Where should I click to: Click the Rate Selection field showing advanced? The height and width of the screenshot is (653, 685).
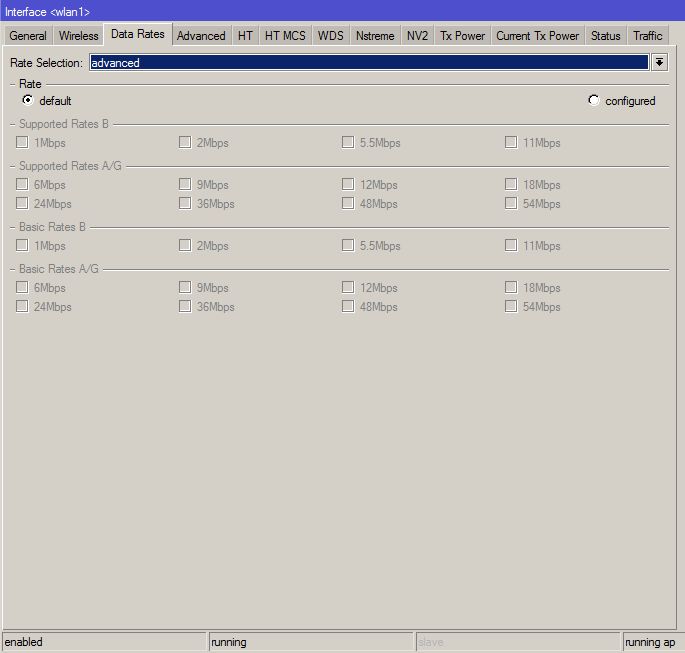click(x=369, y=62)
